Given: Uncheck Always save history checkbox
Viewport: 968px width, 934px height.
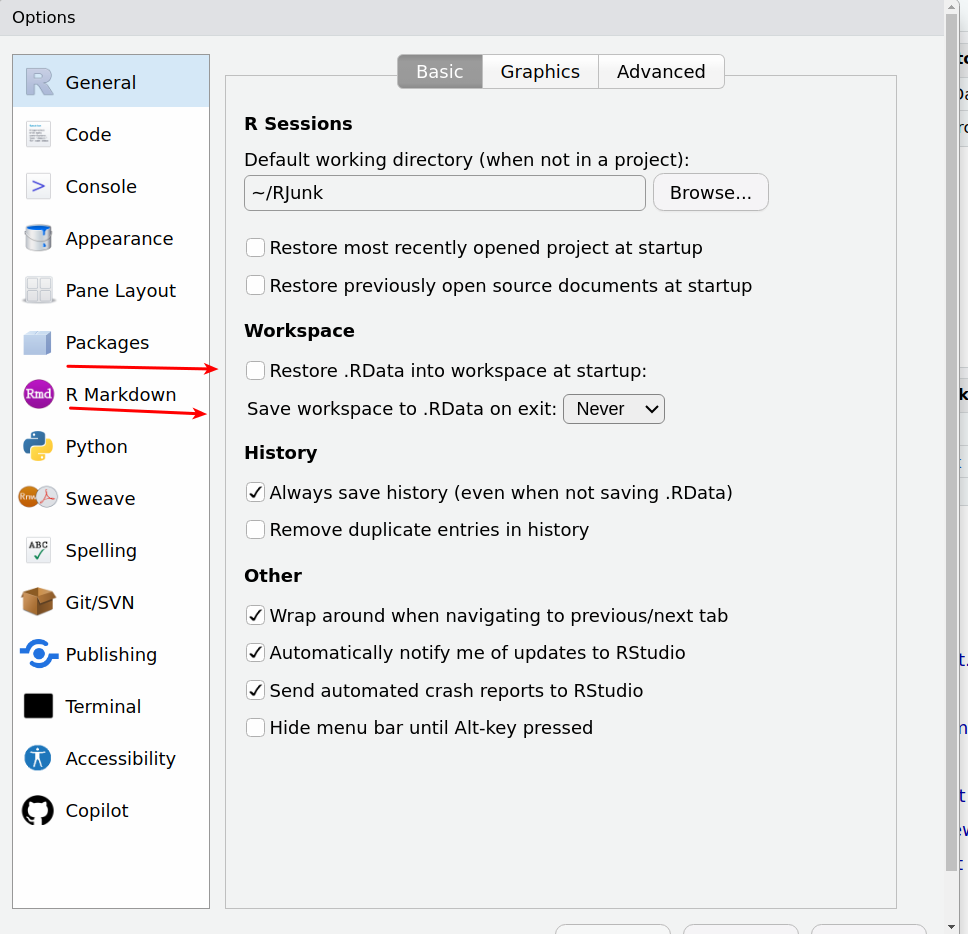Looking at the screenshot, I should tap(256, 492).
